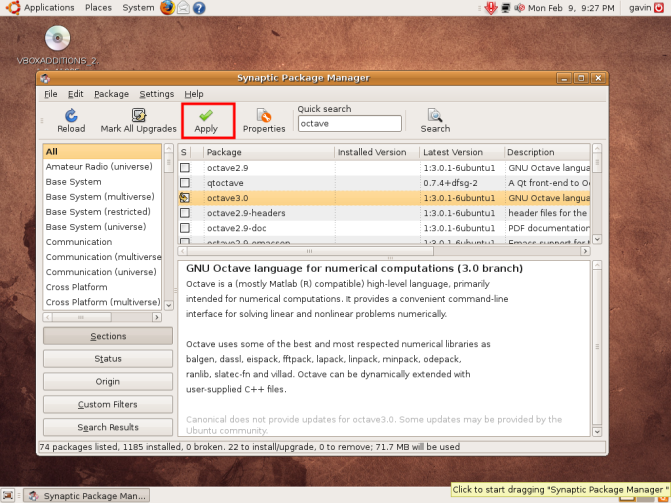This screenshot has width=671, height=503.
Task: Click the sections list scroll-up arrow
Action: [x=169, y=149]
